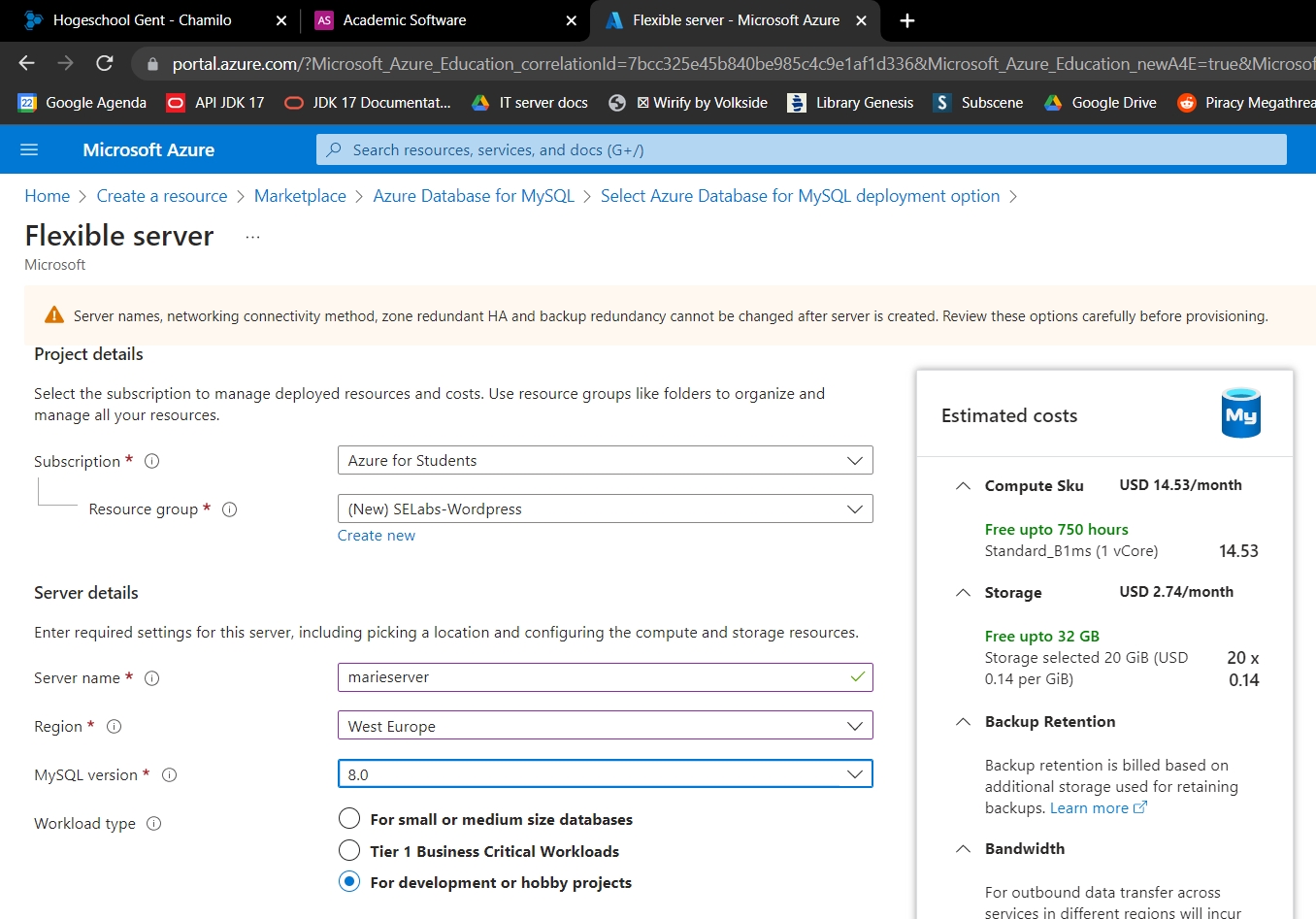Open the MySQL version dropdown showing 8.0
This screenshot has width=1316, height=919.
[606, 774]
